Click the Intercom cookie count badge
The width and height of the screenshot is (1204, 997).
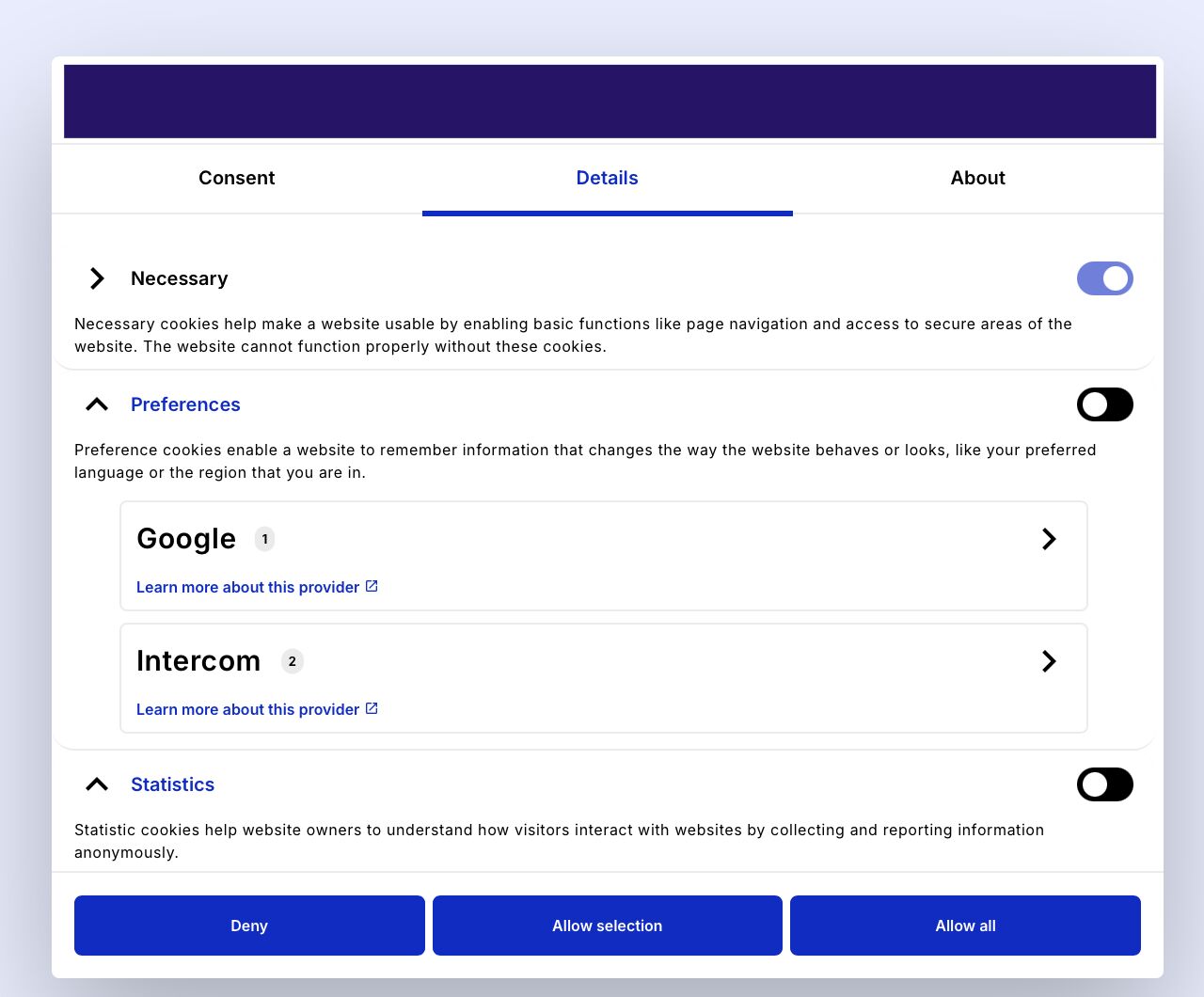pos(292,661)
